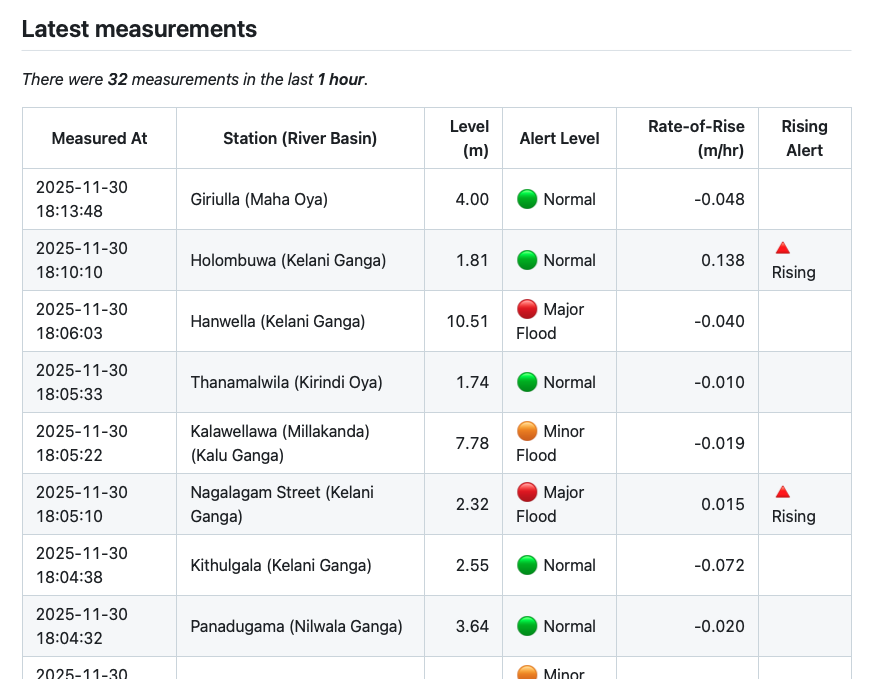Click the level value 2.55
Viewport: 873px width, 679px height.
472,565
